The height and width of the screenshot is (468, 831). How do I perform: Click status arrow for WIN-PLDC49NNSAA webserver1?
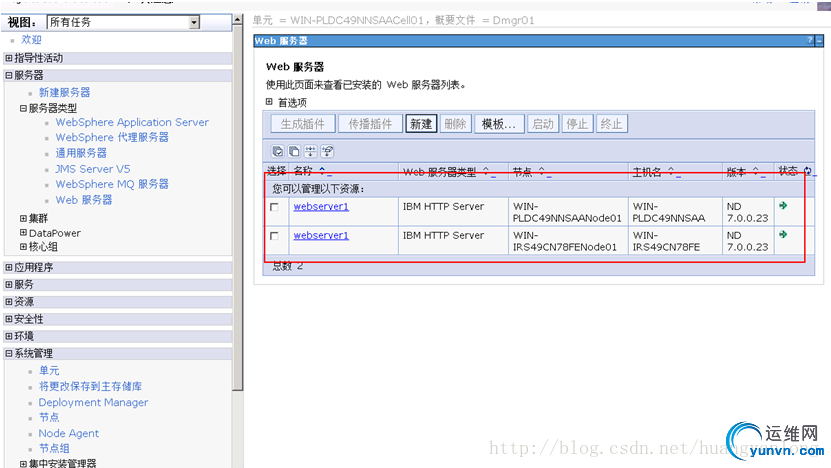pos(783,206)
